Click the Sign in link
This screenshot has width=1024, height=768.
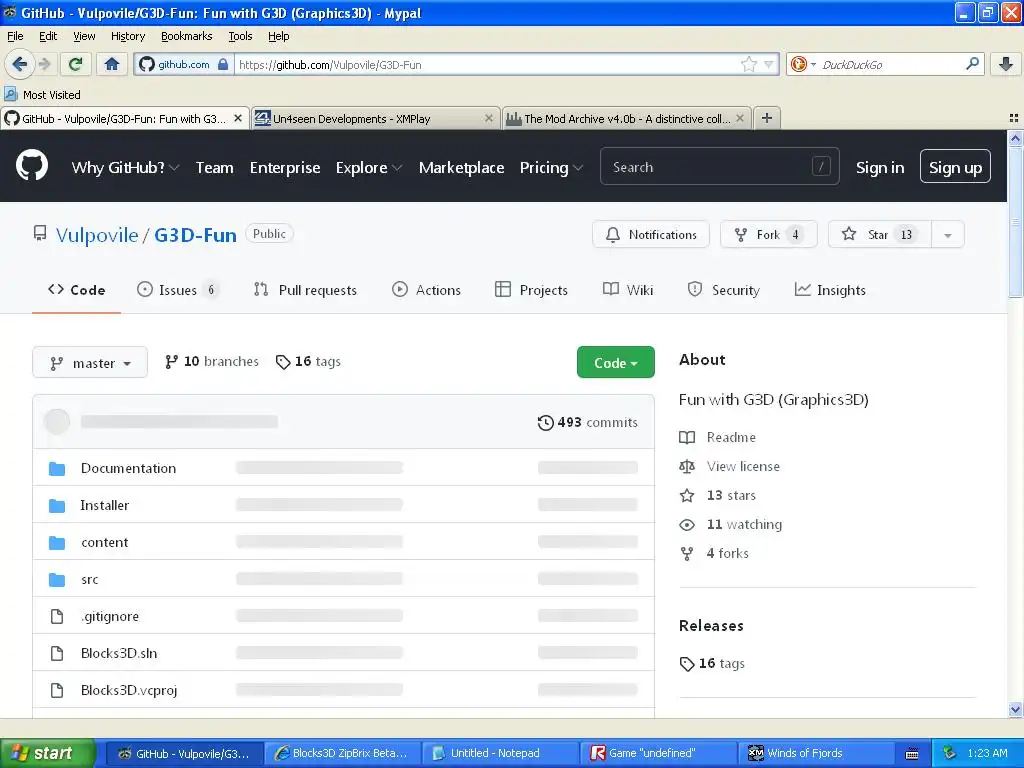[880, 167]
